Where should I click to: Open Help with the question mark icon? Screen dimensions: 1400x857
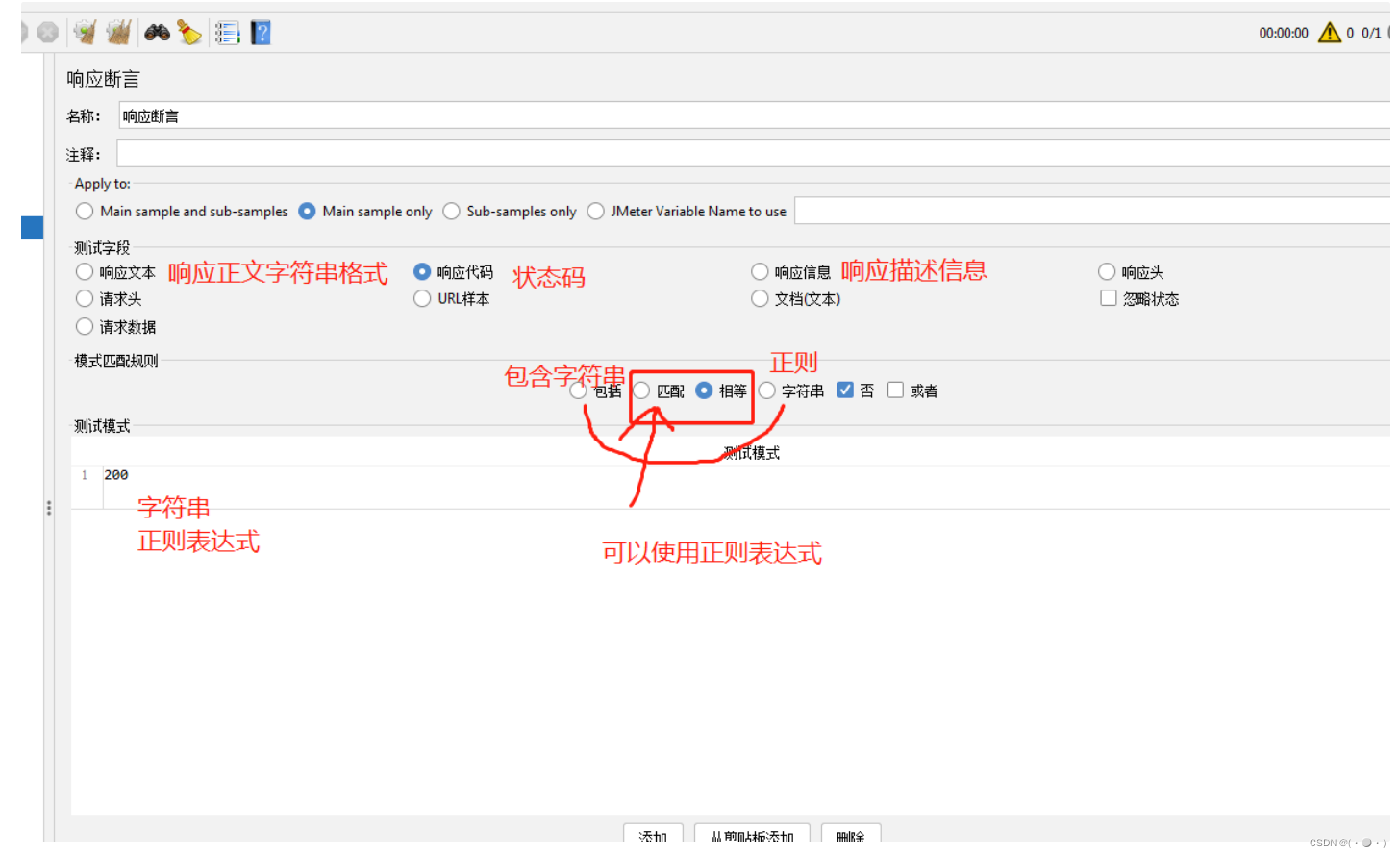click(261, 33)
